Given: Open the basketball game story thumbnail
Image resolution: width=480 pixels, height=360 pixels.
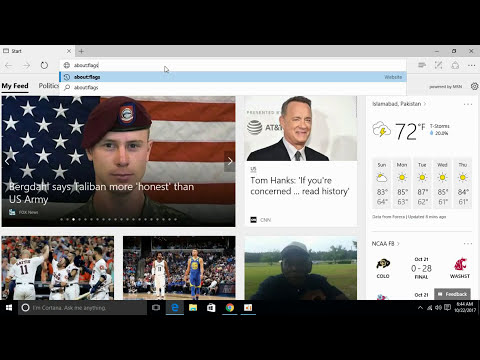Looking at the screenshot, I should (x=179, y=268).
